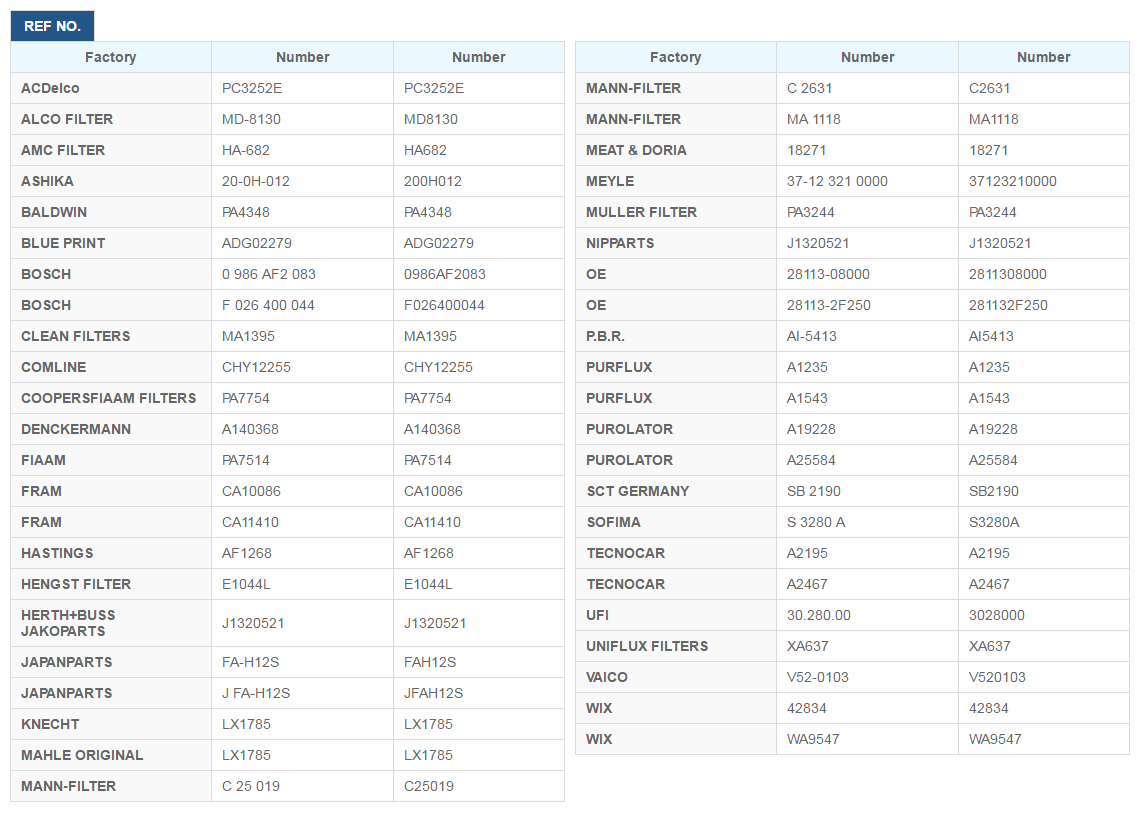The width and height of the screenshot is (1142, 813).
Task: Select the REF NO. tab
Action: click(x=52, y=26)
